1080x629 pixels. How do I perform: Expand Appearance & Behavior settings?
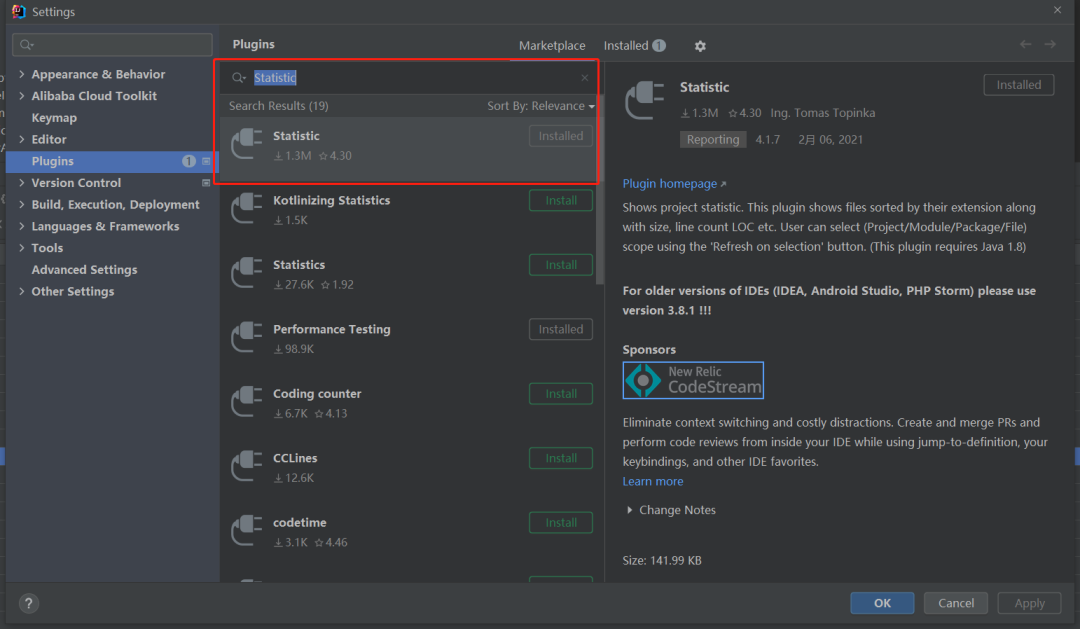tap(21, 74)
